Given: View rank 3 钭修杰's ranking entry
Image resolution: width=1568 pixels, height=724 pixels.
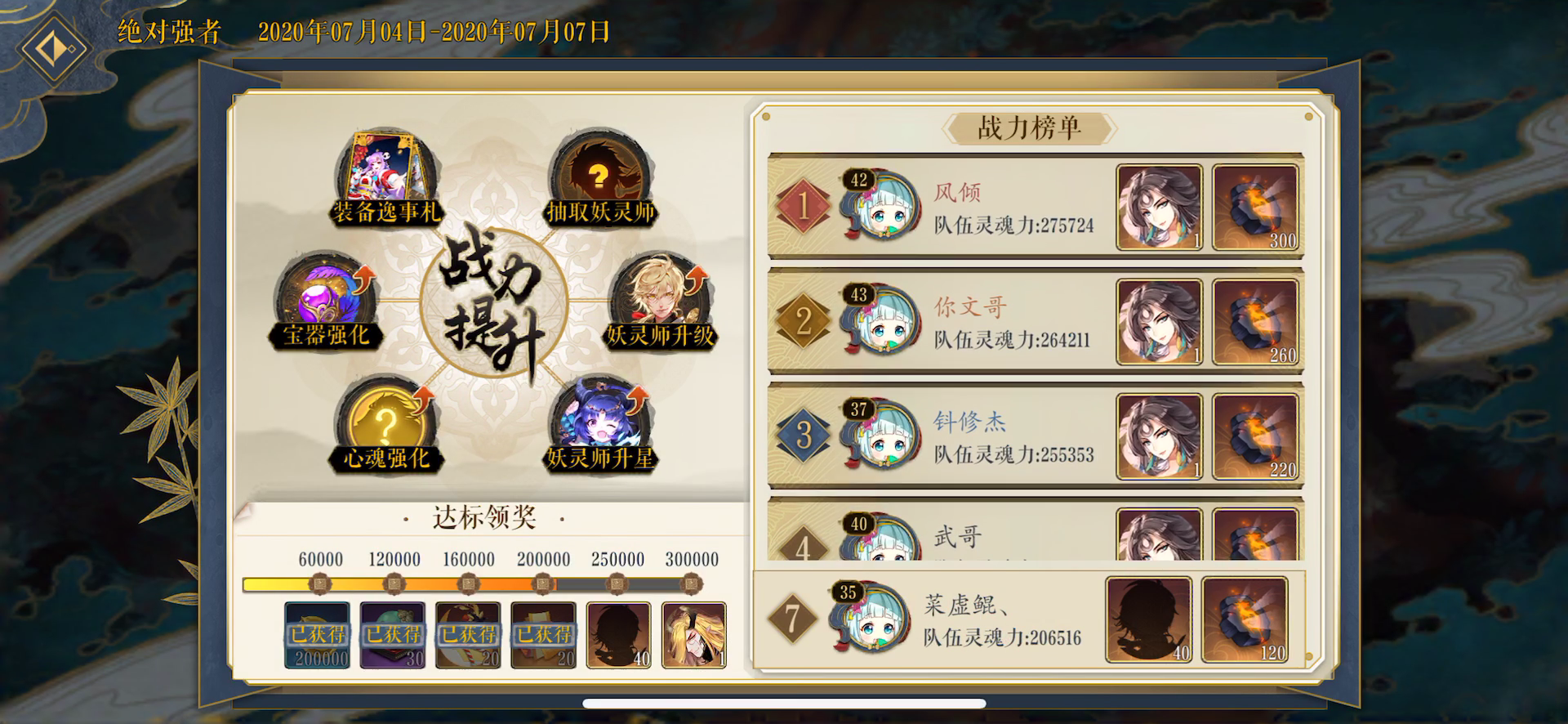Looking at the screenshot, I should click(1036, 436).
